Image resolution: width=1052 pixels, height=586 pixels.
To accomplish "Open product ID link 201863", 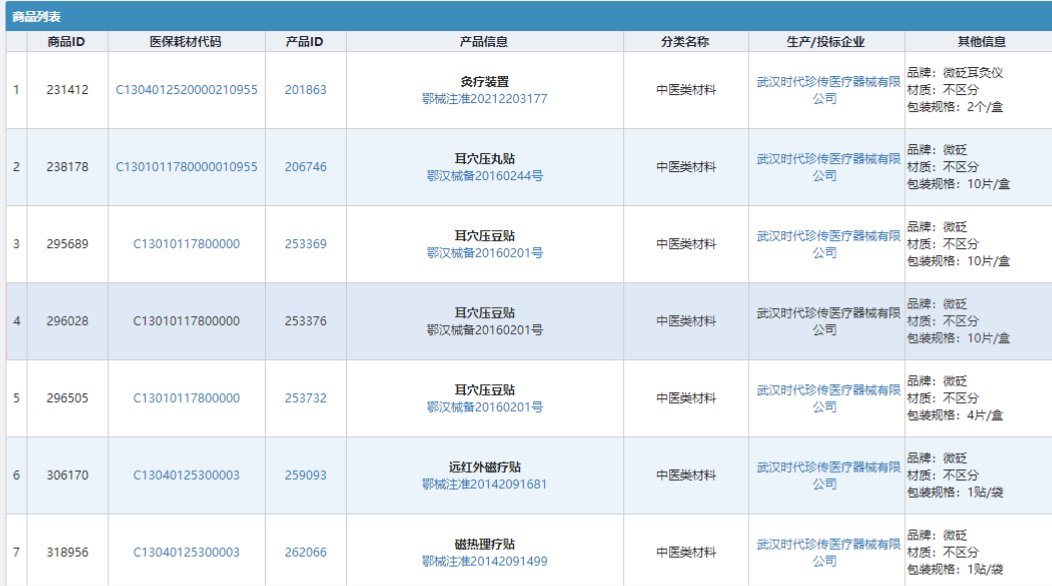I will [305, 90].
